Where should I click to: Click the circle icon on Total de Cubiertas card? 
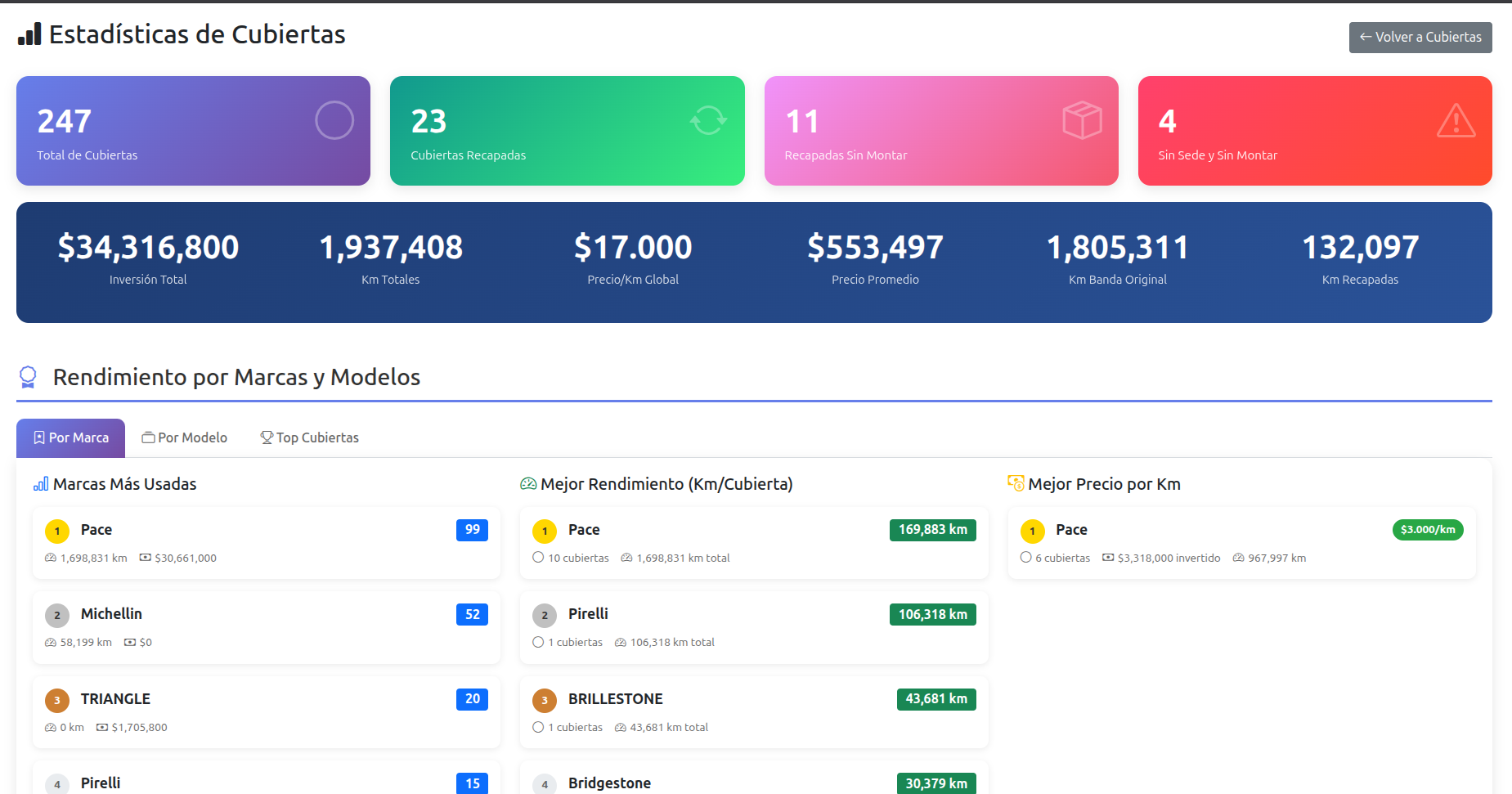coord(334,120)
